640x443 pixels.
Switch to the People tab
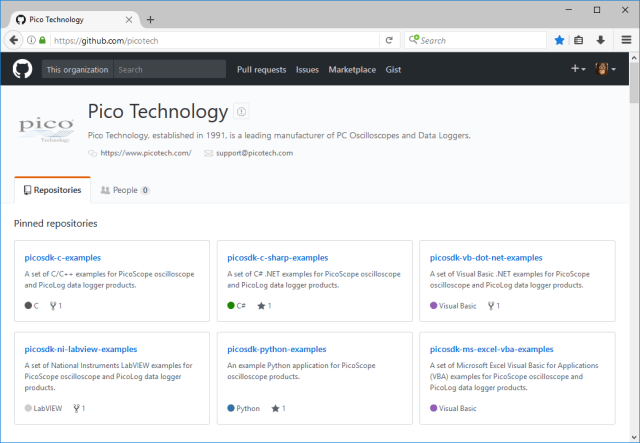(125, 190)
